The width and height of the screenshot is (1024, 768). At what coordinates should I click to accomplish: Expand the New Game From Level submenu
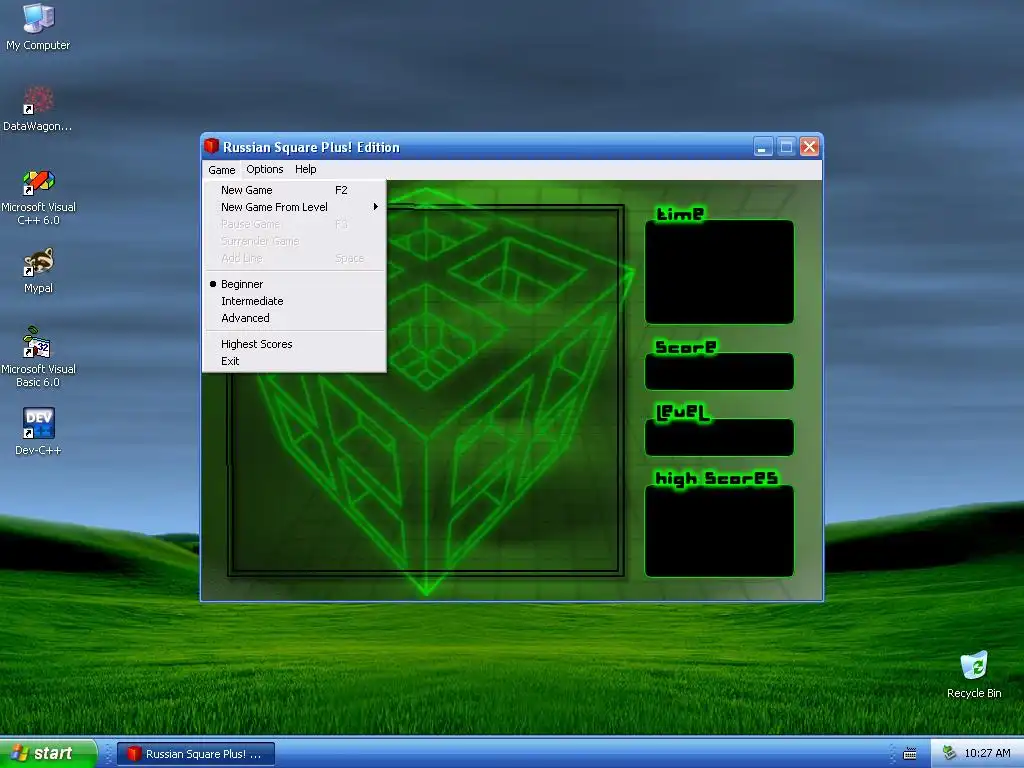295,207
